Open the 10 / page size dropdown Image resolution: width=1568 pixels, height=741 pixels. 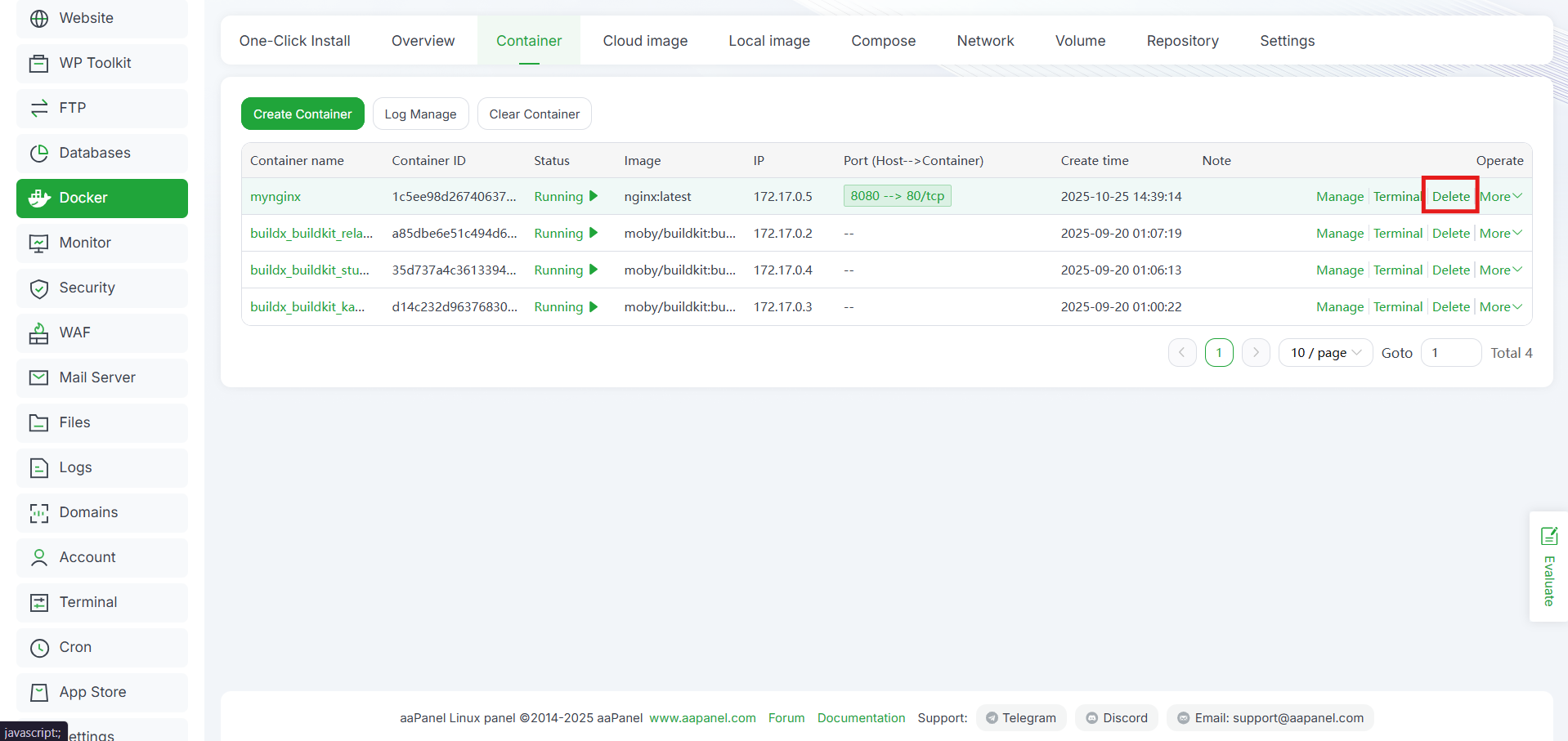(1325, 353)
